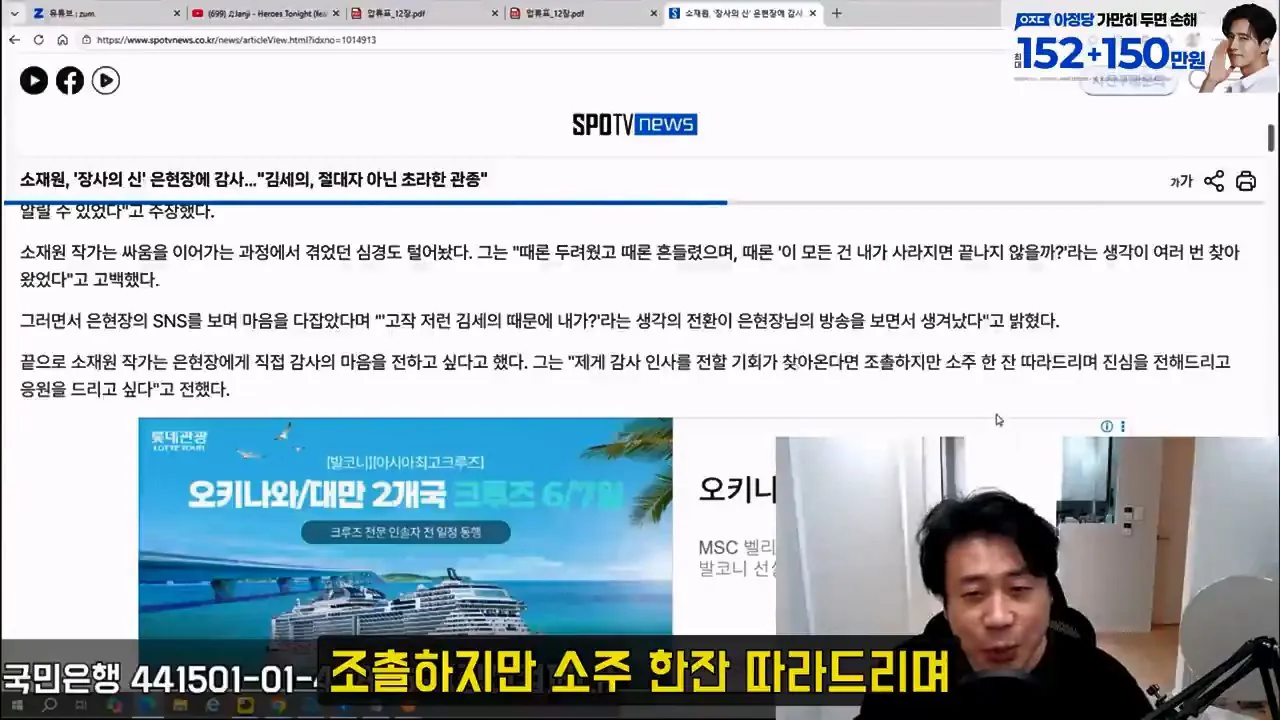Click the black play-arrow share icon
The width and height of the screenshot is (1280, 720).
tap(34, 81)
